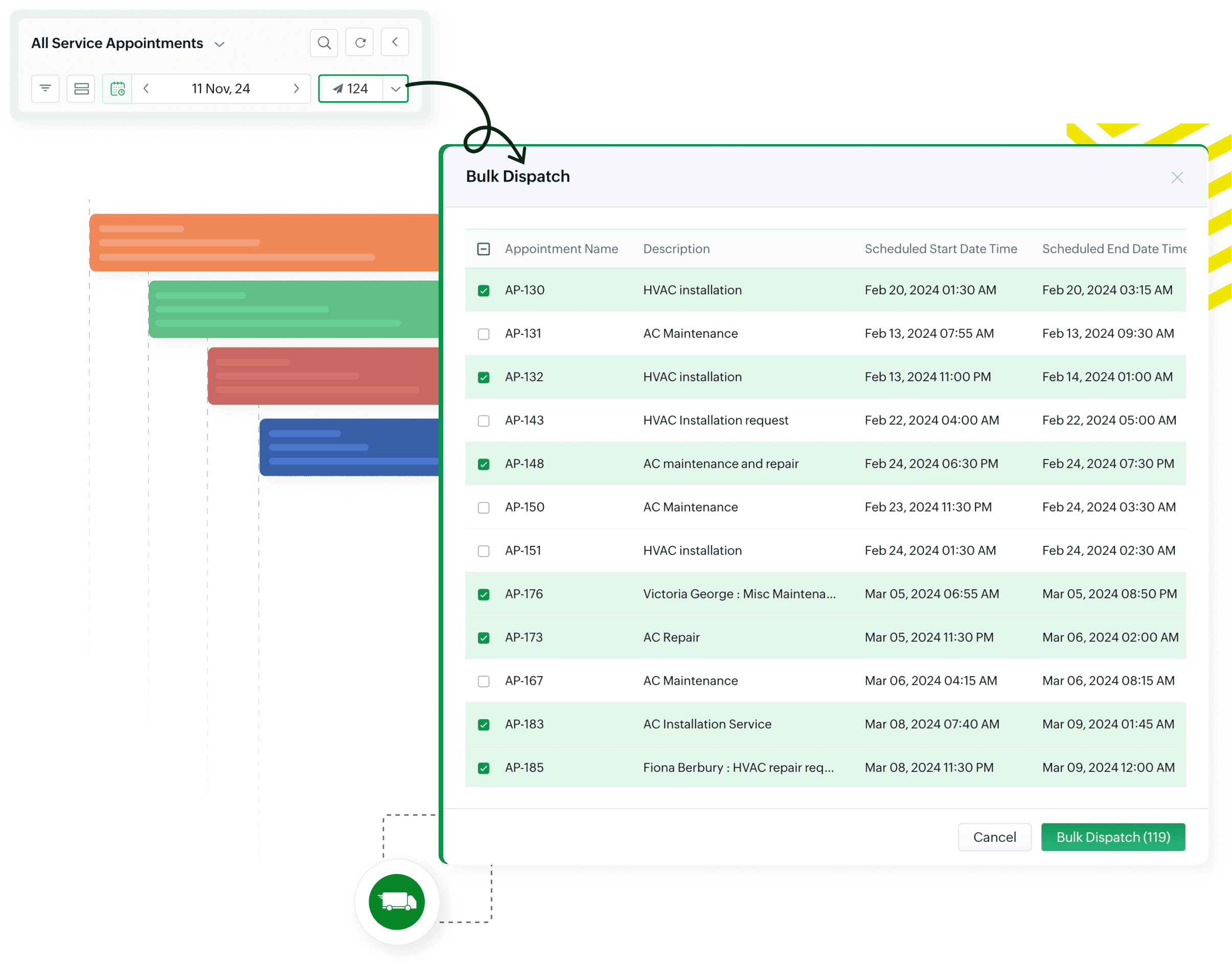Collapse the panel with the left chevron
This screenshot has width=1232, height=966.
pyautogui.click(x=395, y=42)
